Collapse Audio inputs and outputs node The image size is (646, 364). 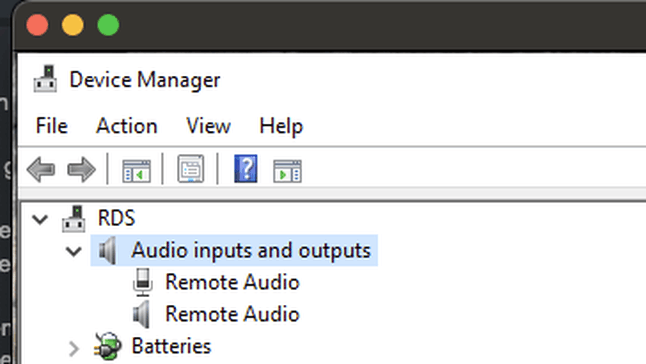coord(74,251)
